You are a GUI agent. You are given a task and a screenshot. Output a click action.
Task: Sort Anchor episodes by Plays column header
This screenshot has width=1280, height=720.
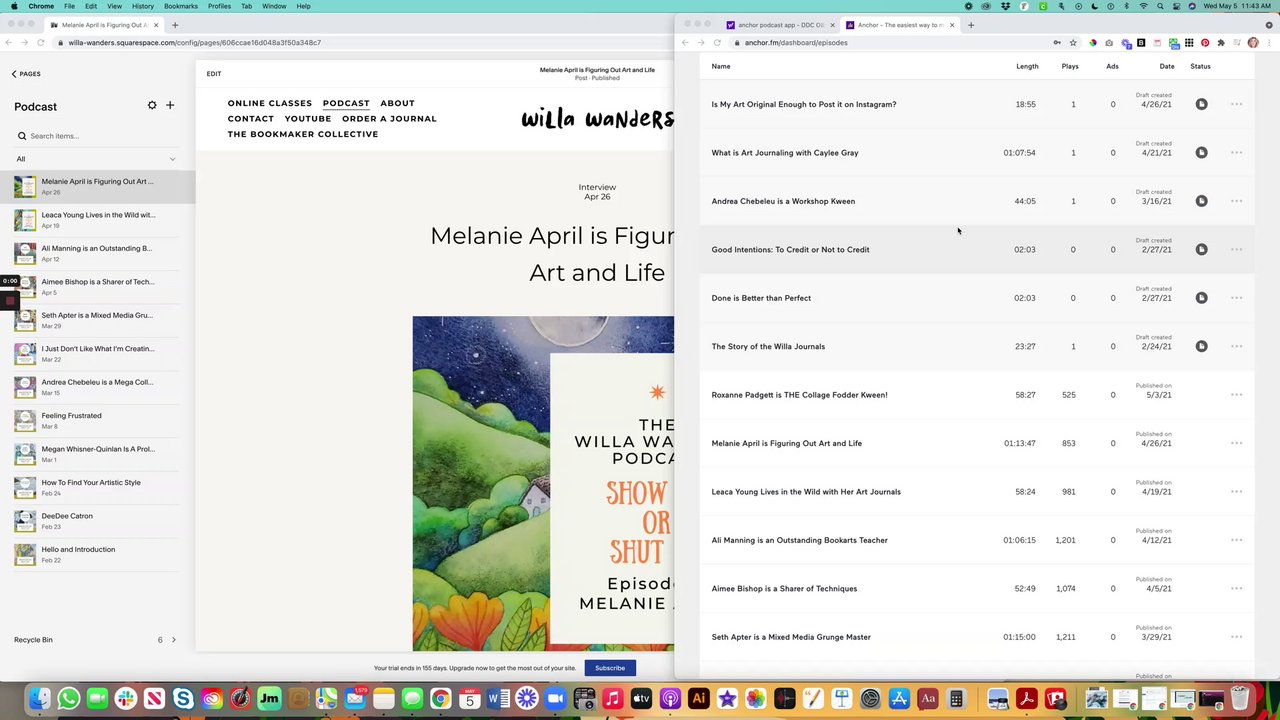pyautogui.click(x=1070, y=66)
